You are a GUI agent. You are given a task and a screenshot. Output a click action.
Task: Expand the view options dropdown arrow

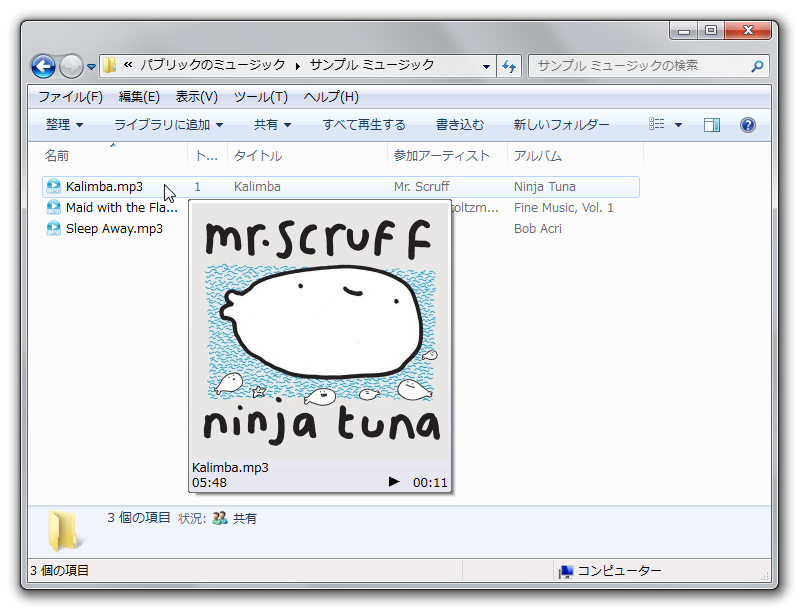678,125
